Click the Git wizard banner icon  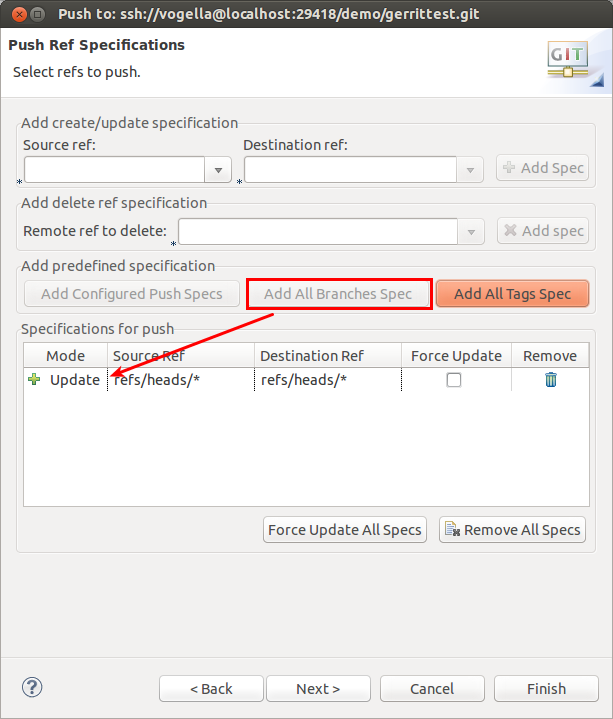568,59
